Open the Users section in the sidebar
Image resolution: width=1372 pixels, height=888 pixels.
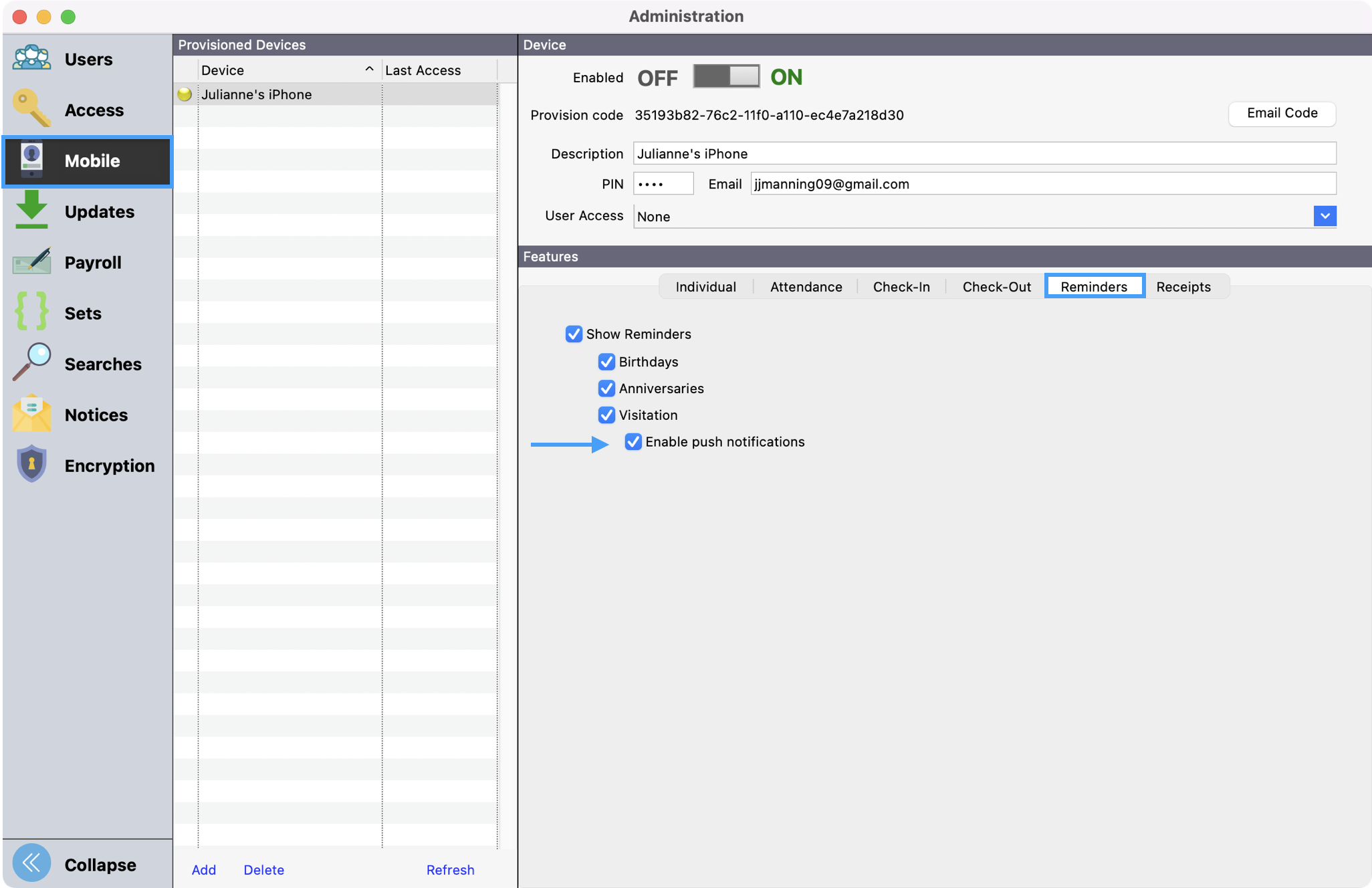pos(31,59)
